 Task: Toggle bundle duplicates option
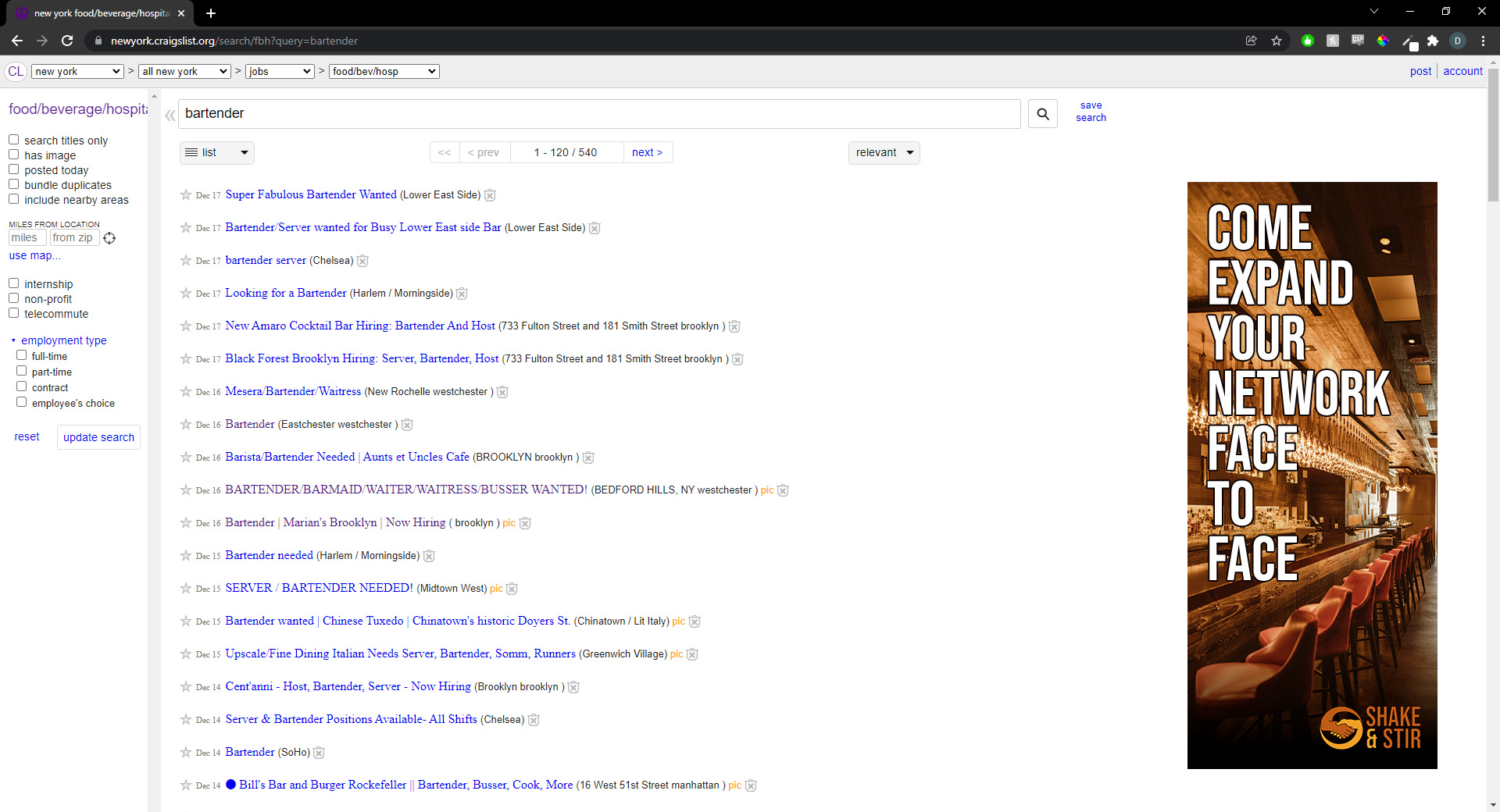[13, 184]
